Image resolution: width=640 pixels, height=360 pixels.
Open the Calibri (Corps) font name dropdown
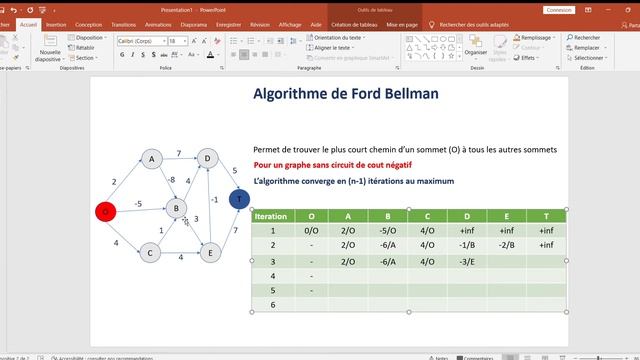coord(164,41)
